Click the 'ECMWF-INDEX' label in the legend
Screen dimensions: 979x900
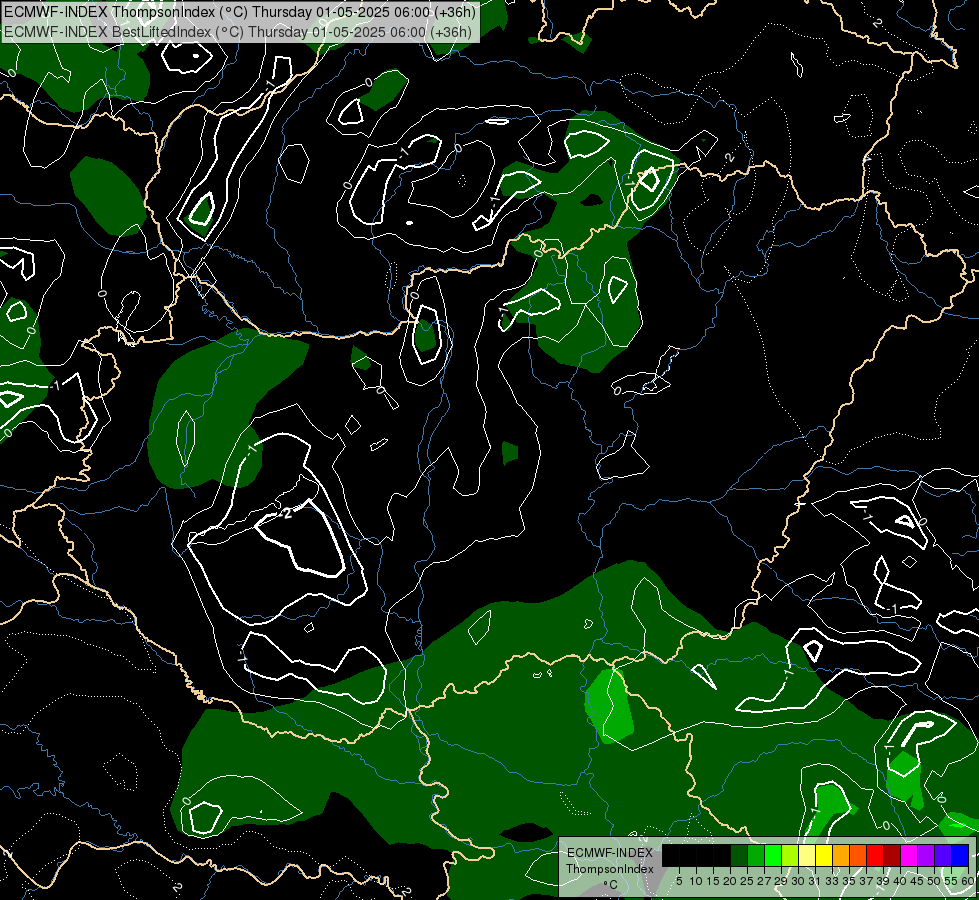pyautogui.click(x=610, y=853)
